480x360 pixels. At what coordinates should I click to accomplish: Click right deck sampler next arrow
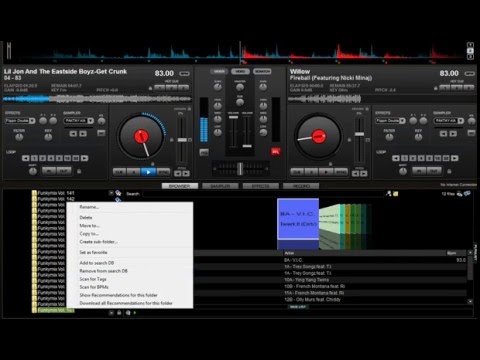pyautogui.click(x=453, y=134)
